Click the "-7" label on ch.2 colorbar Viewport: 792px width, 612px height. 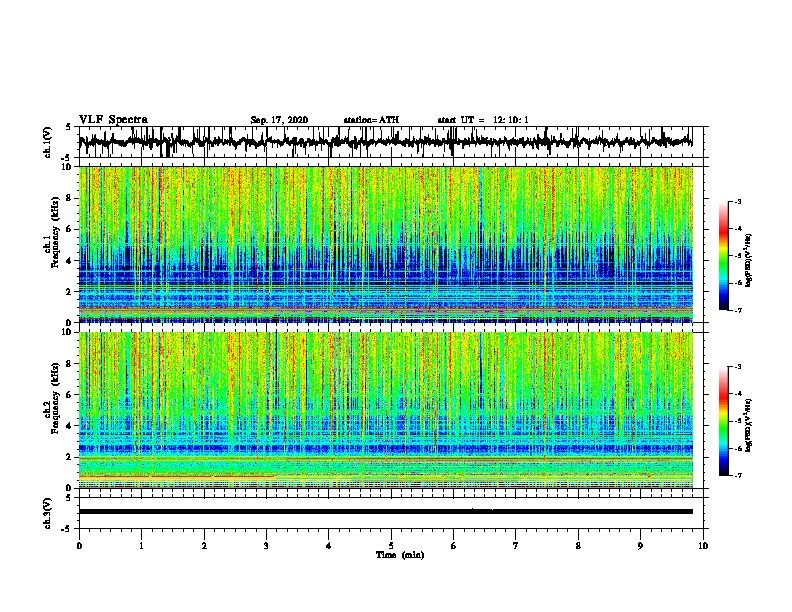point(737,475)
